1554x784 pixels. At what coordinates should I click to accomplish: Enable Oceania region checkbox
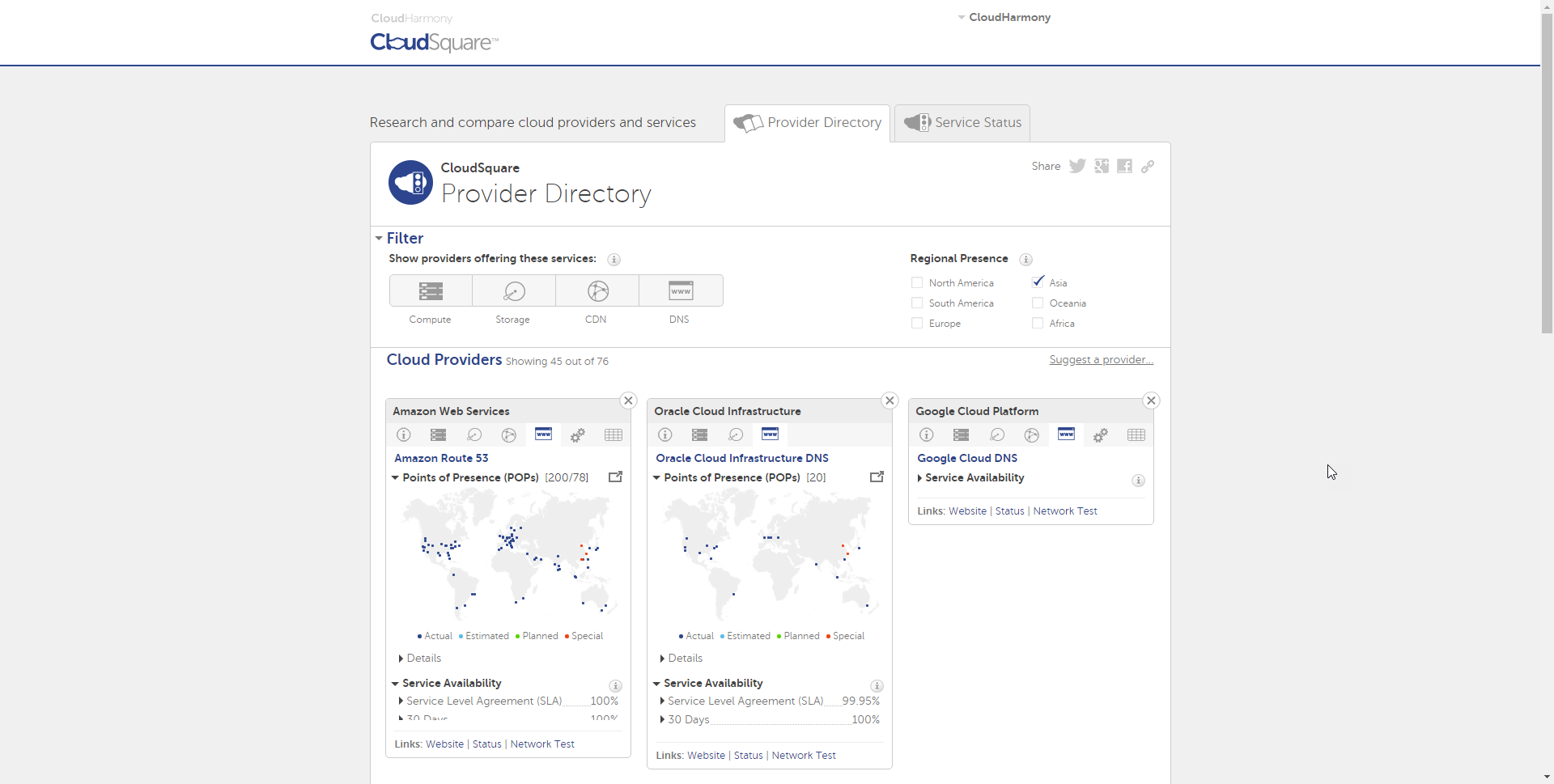pos(1038,303)
